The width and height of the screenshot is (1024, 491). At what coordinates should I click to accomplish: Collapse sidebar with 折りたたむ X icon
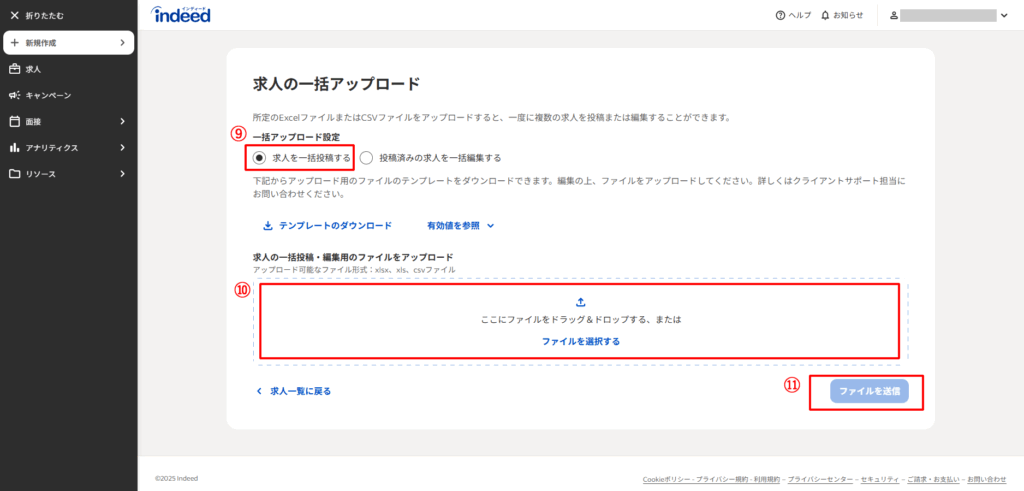click(14, 16)
